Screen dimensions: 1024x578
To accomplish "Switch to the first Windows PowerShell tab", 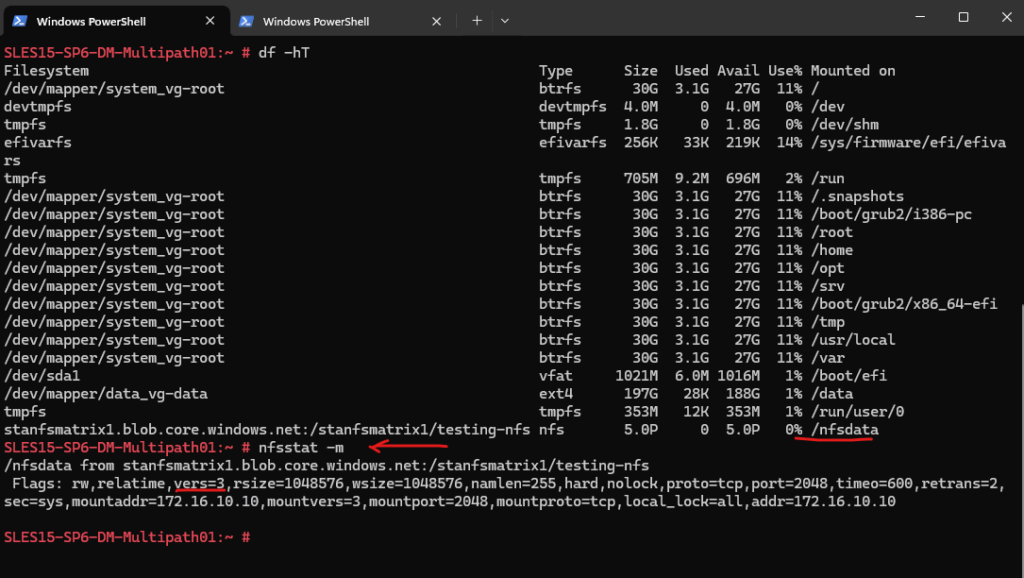I will 115,21.
